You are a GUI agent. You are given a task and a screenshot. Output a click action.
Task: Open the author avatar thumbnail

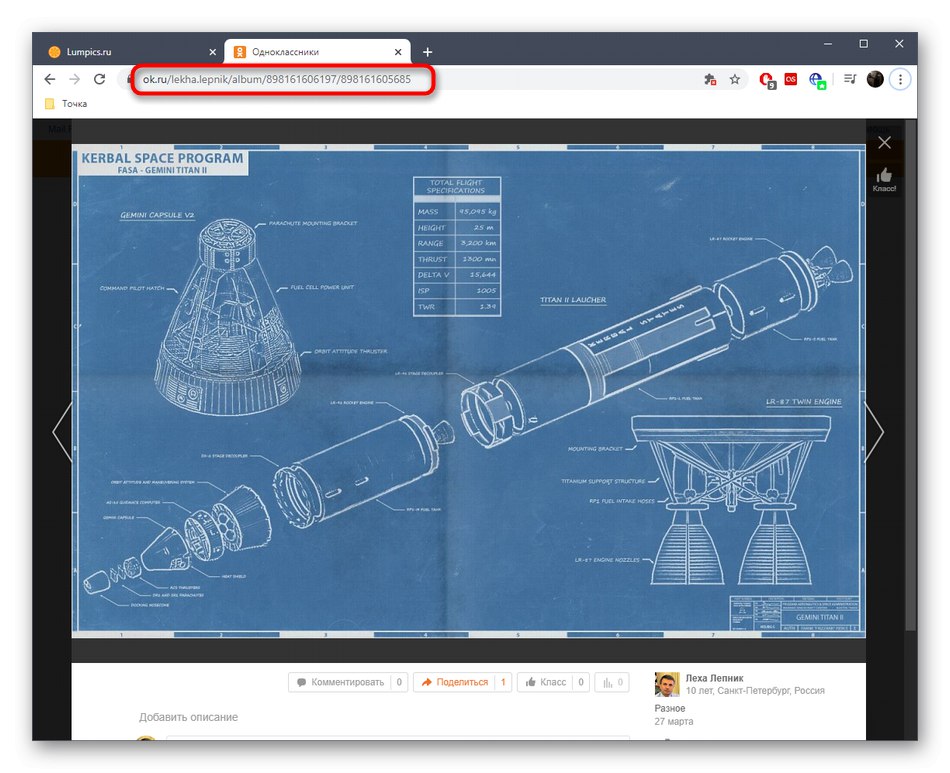click(x=667, y=685)
